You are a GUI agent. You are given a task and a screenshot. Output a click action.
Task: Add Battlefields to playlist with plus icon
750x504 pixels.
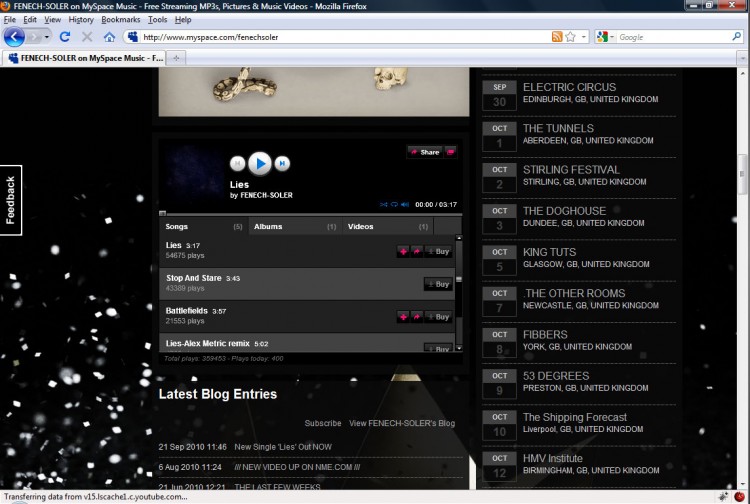pos(403,317)
